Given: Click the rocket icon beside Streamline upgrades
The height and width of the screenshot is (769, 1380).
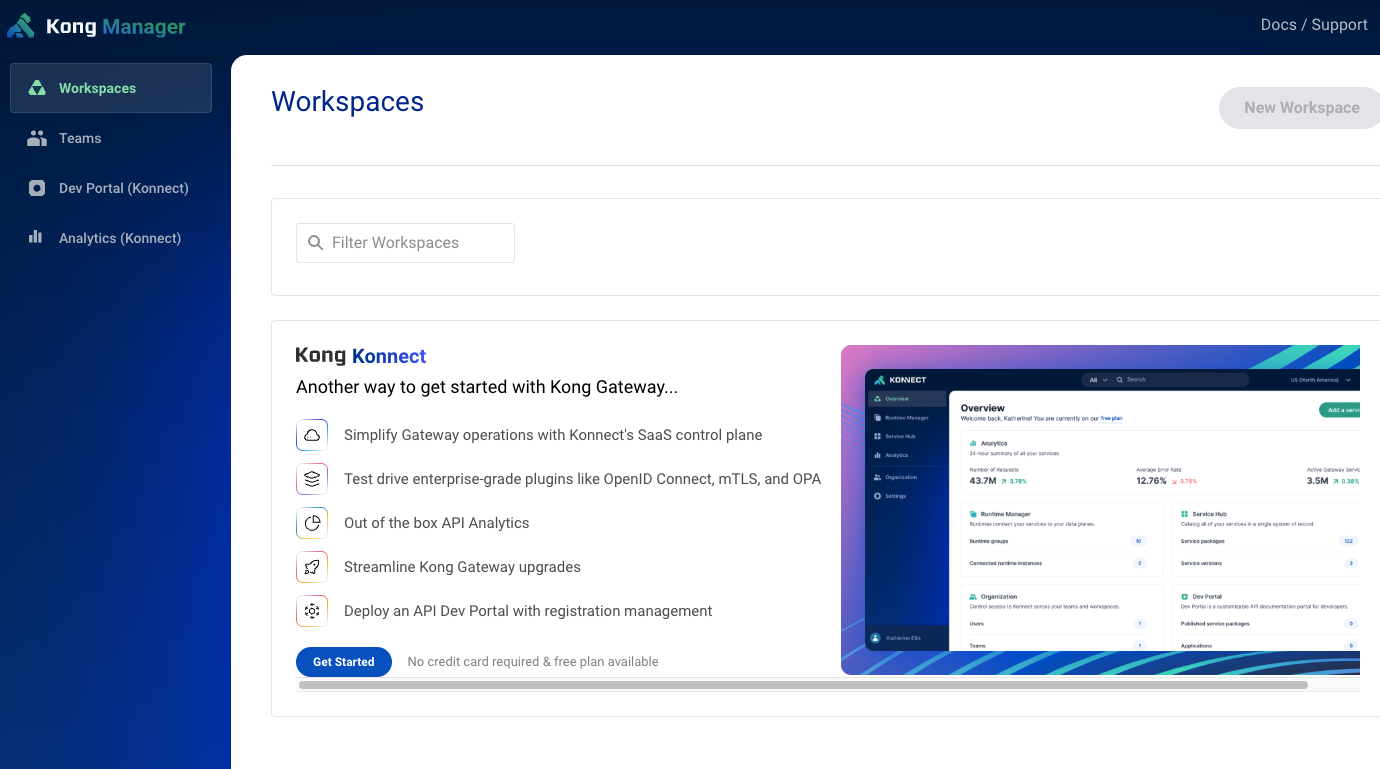Looking at the screenshot, I should pos(312,567).
